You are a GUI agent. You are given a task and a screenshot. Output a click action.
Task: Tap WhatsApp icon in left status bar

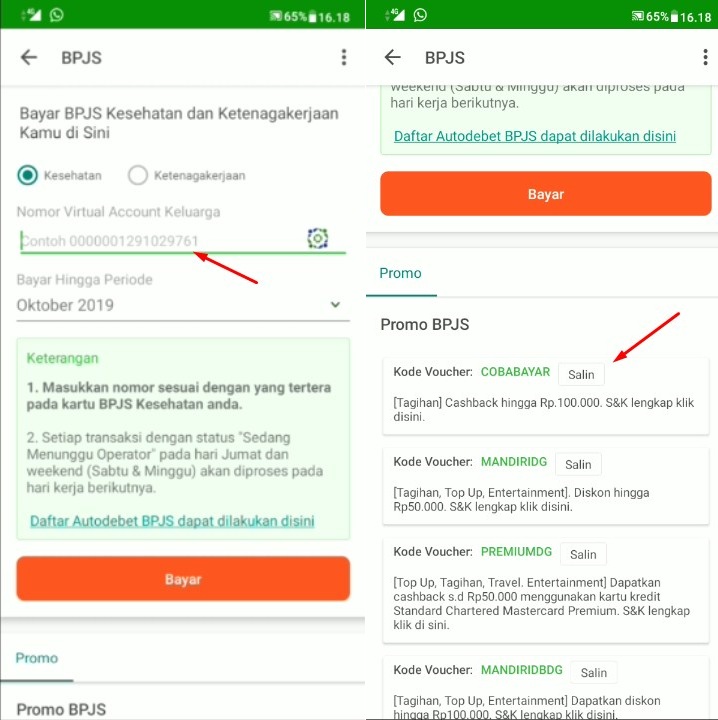56,15
